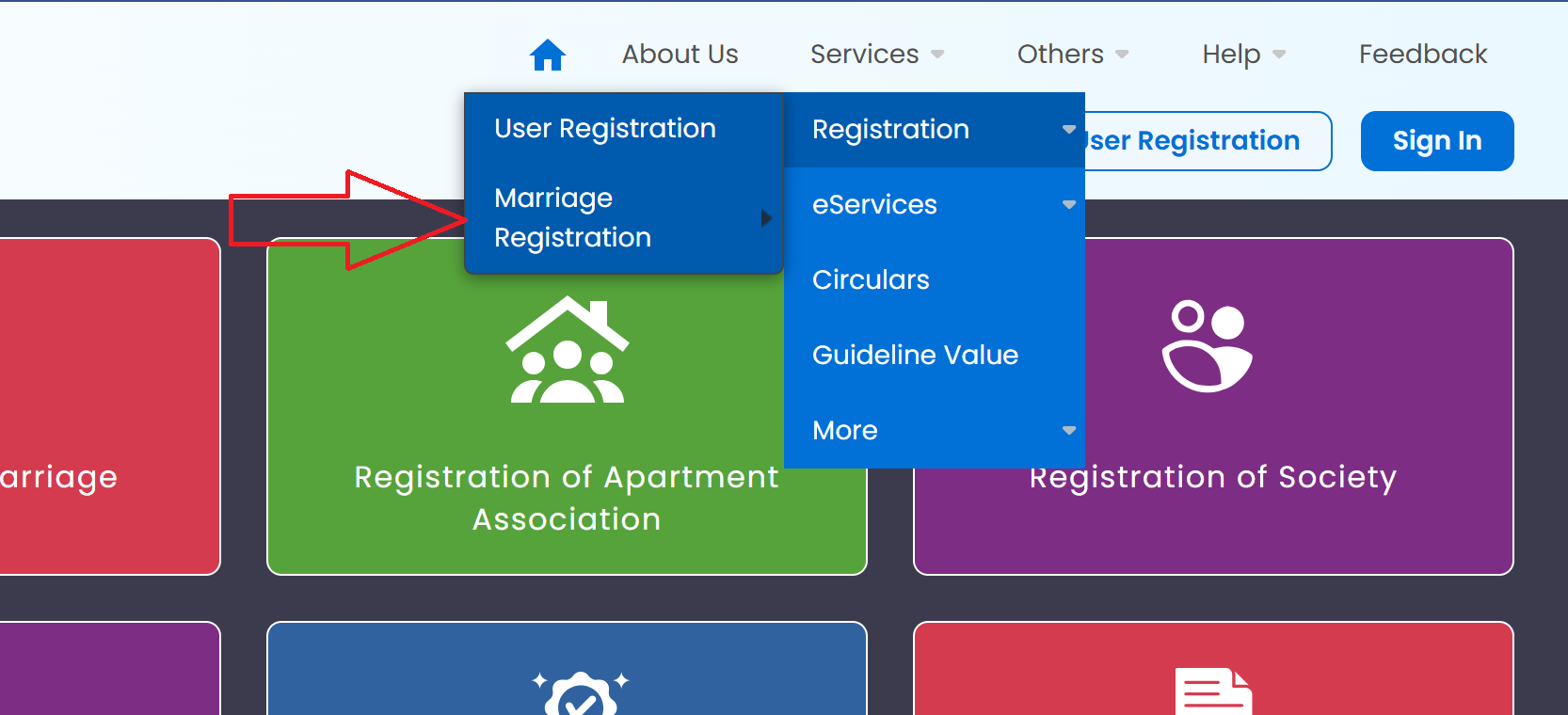Viewport: 1568px width, 715px height.
Task: Open the Others dropdown menu
Action: tap(1072, 55)
